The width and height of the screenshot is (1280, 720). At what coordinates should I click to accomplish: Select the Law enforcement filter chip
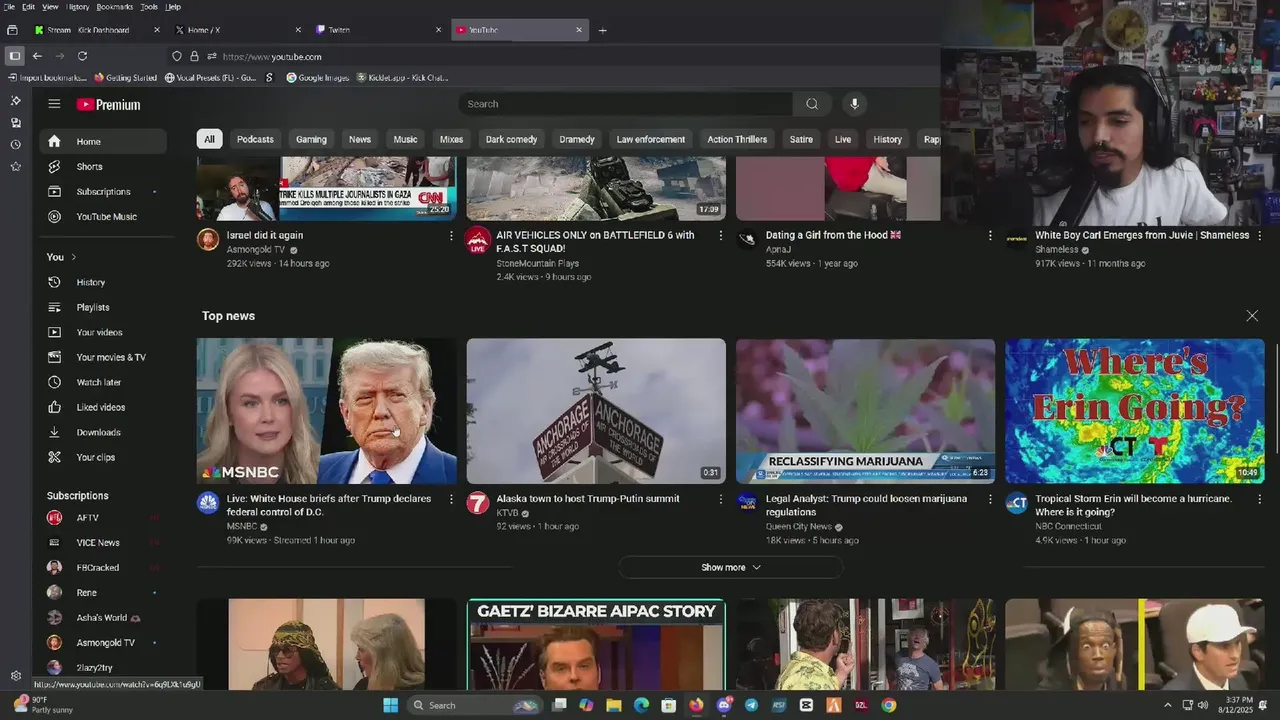[651, 139]
